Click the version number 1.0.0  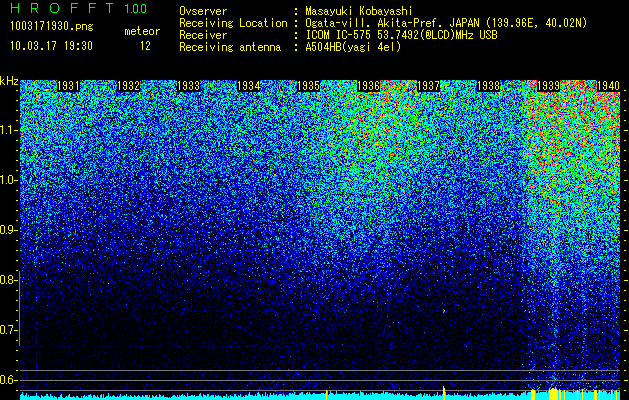pyautogui.click(x=136, y=9)
